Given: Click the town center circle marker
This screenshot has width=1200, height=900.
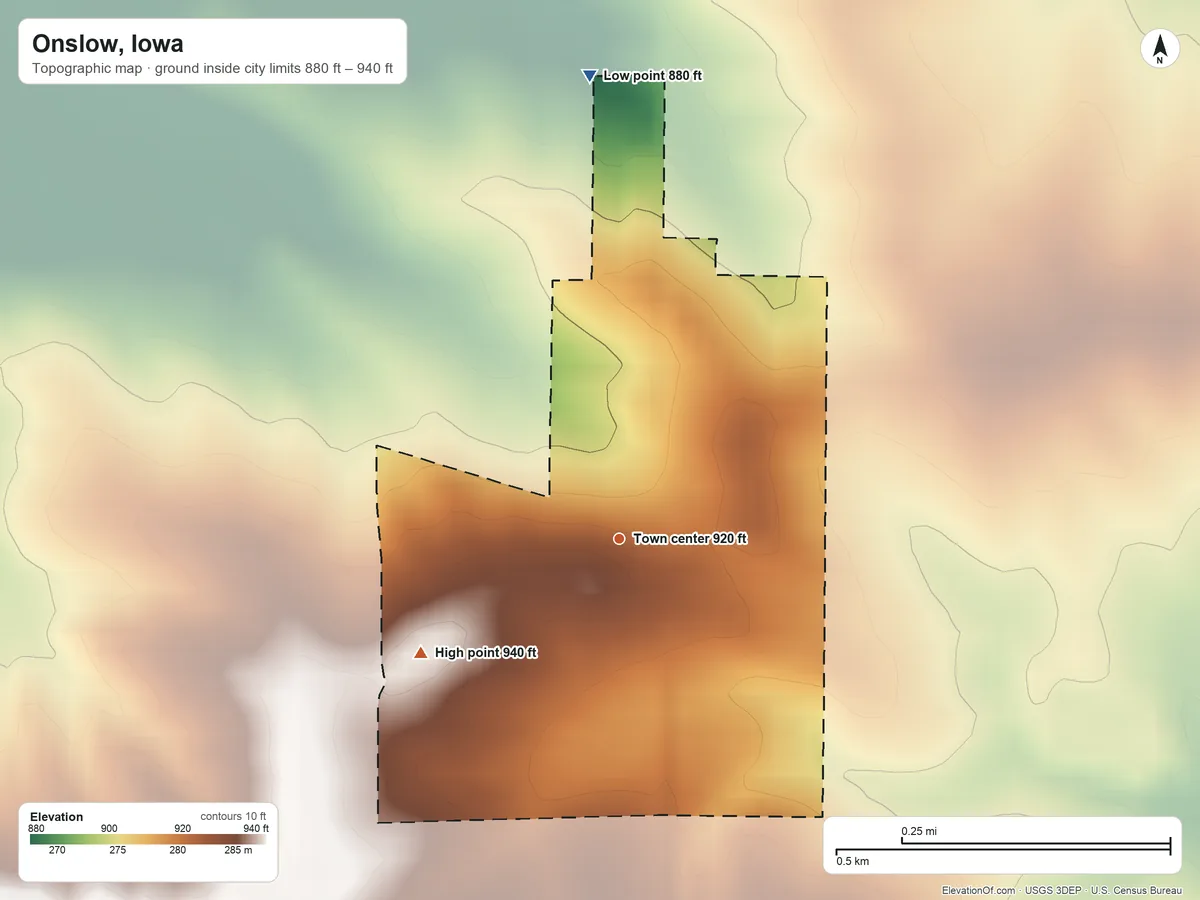Looking at the screenshot, I should [x=619, y=539].
